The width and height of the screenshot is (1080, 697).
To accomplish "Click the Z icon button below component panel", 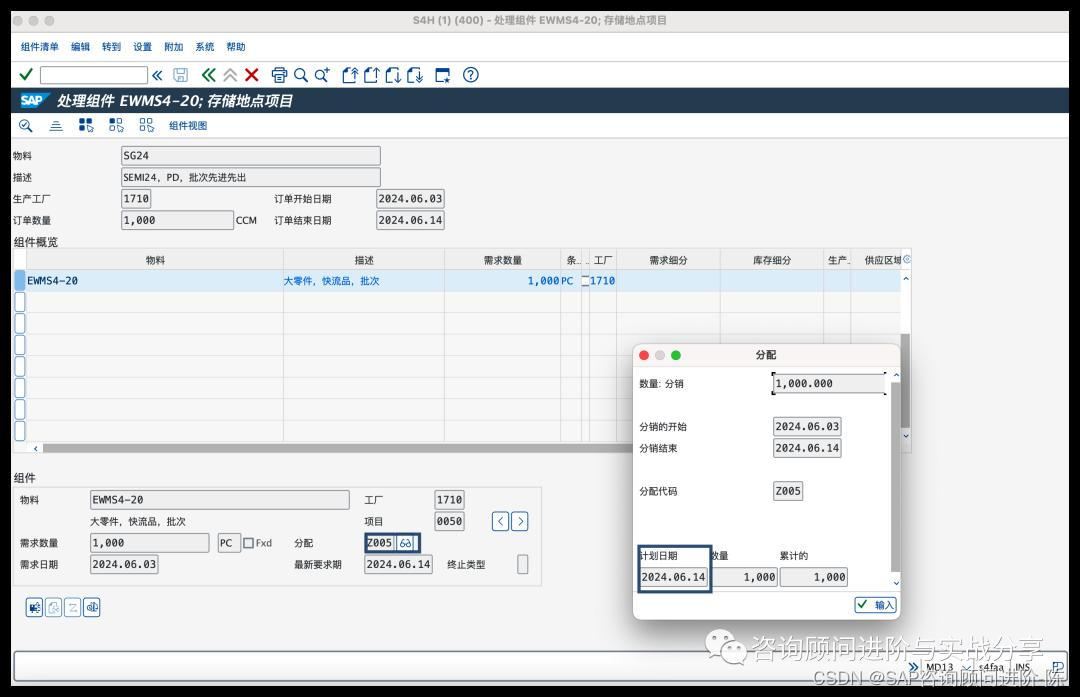I will point(73,607).
